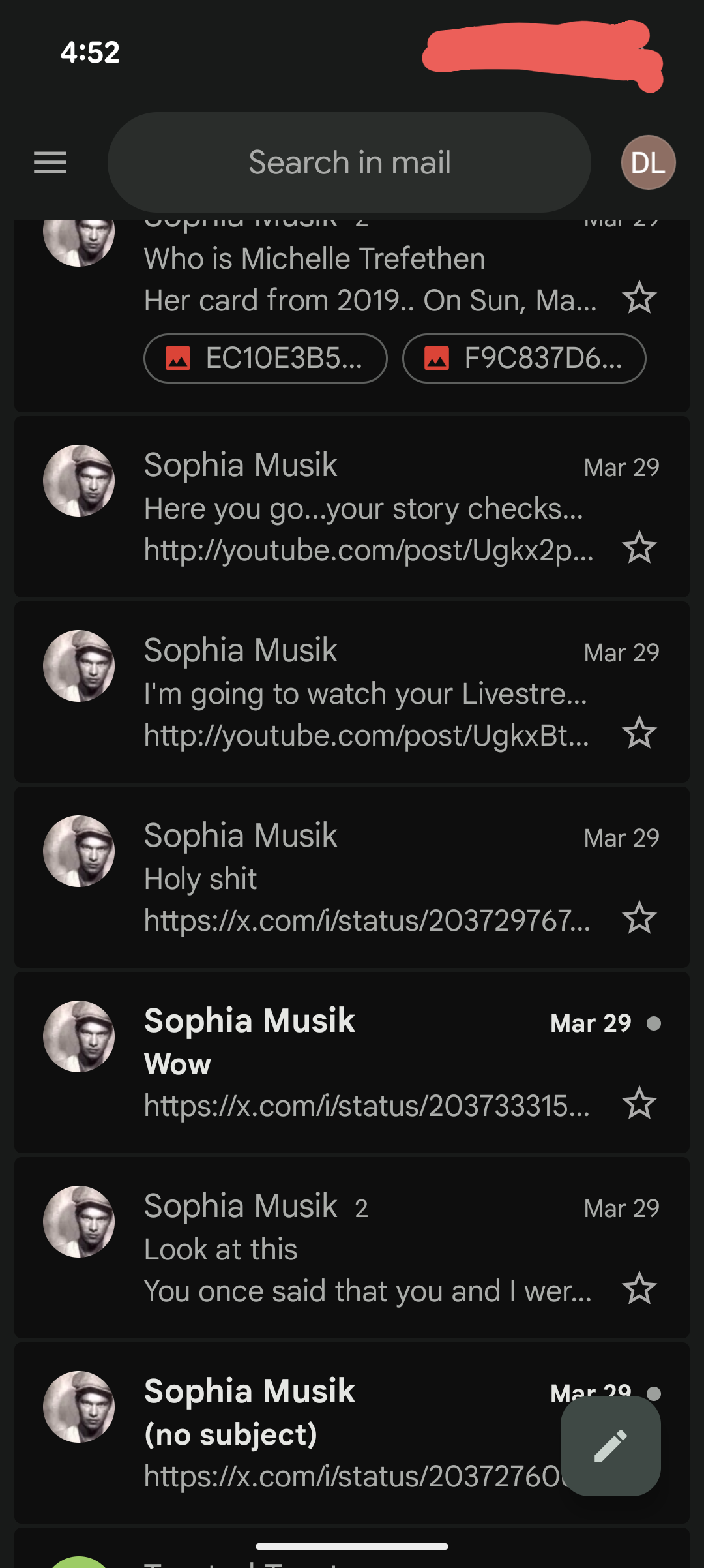Open the F9C837D6 image attachment

(524, 358)
